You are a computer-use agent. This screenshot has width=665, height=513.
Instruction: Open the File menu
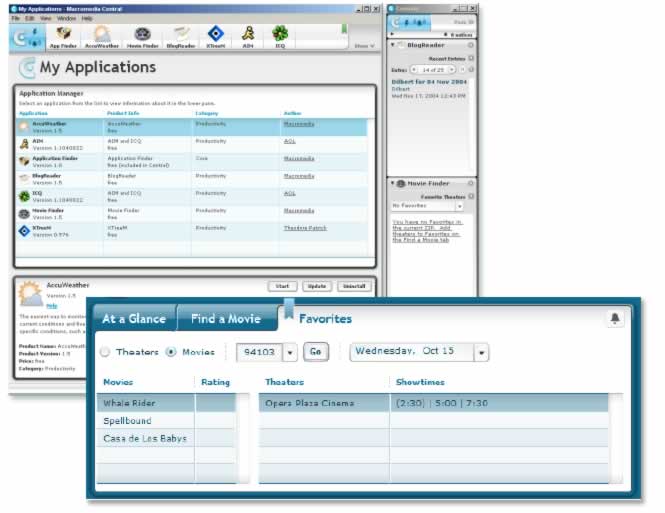click(x=15, y=19)
